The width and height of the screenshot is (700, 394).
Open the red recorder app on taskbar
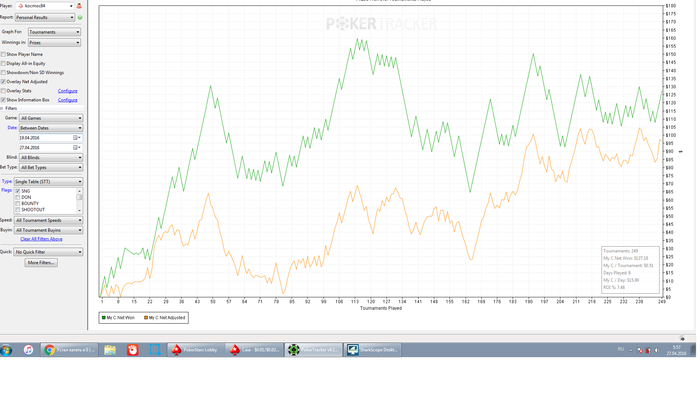[133, 350]
